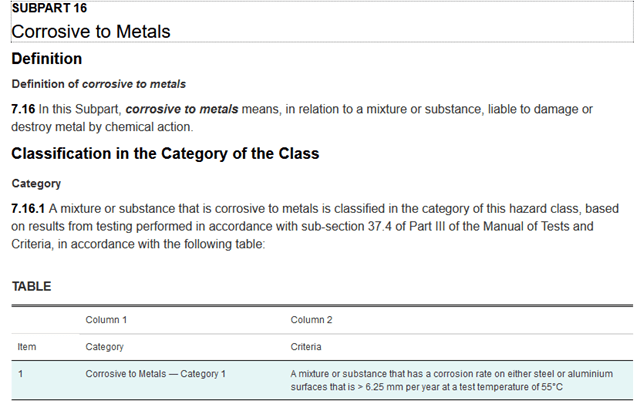Click the bold italic "corrosive to metals" term

pyautogui.click(x=181, y=108)
